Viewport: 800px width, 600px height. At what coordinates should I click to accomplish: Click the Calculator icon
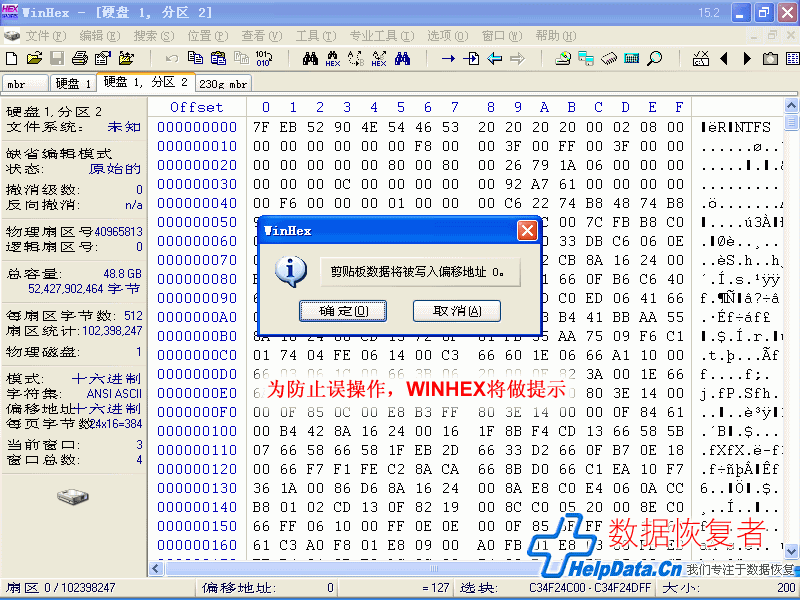(632, 59)
